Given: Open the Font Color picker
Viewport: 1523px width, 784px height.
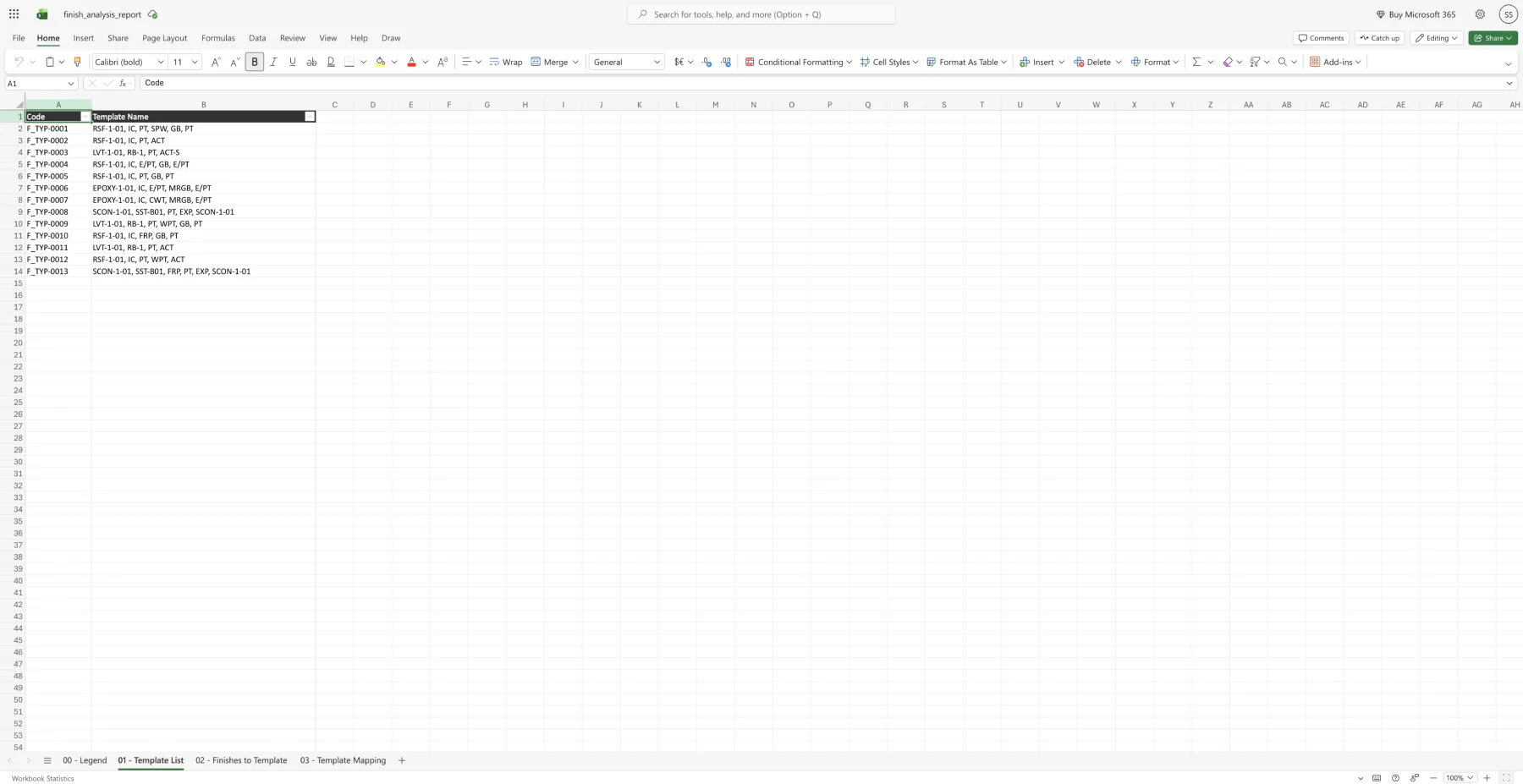Looking at the screenshot, I should [x=411, y=62].
